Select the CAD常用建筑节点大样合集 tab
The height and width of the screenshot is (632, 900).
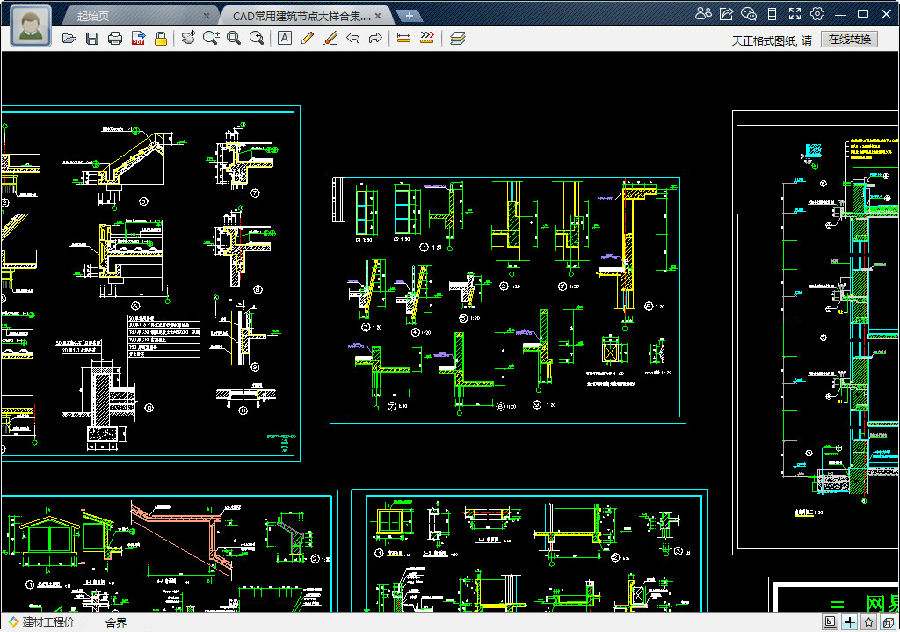(x=301, y=16)
